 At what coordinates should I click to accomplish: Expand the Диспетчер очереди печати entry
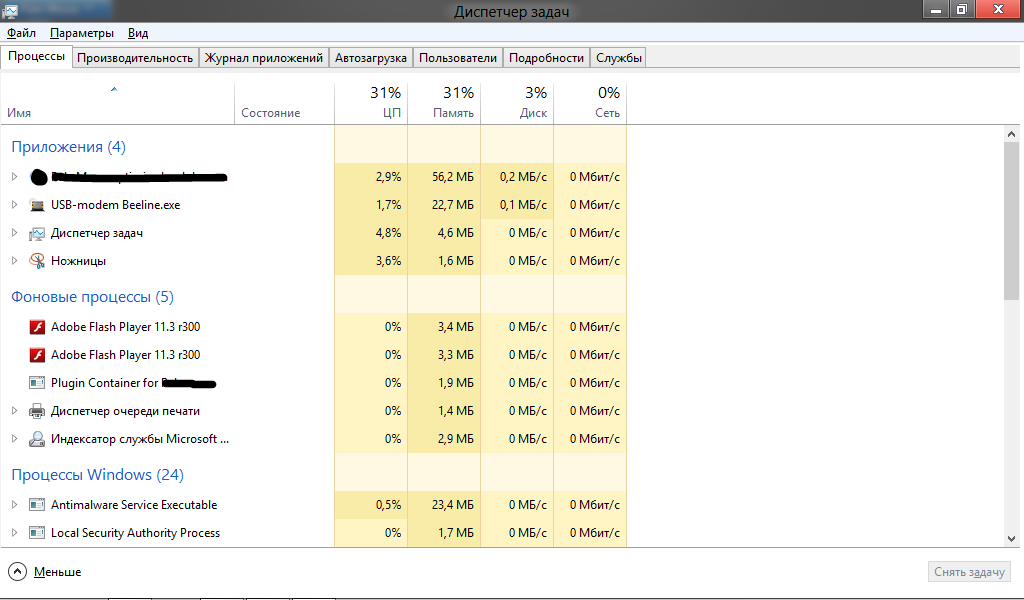point(14,411)
